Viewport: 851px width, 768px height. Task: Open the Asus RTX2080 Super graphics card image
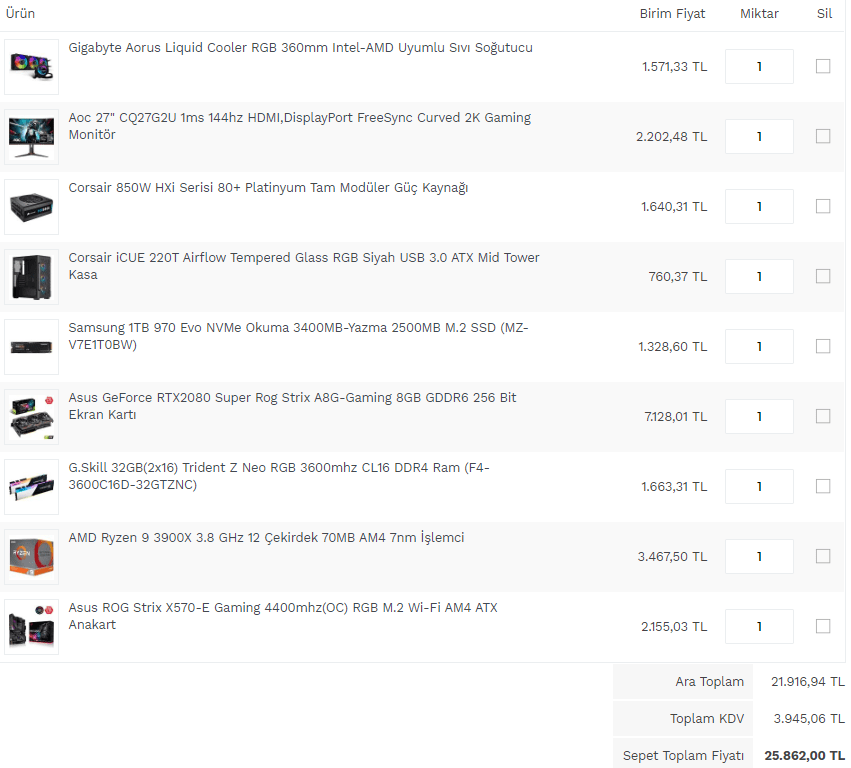(x=31, y=417)
